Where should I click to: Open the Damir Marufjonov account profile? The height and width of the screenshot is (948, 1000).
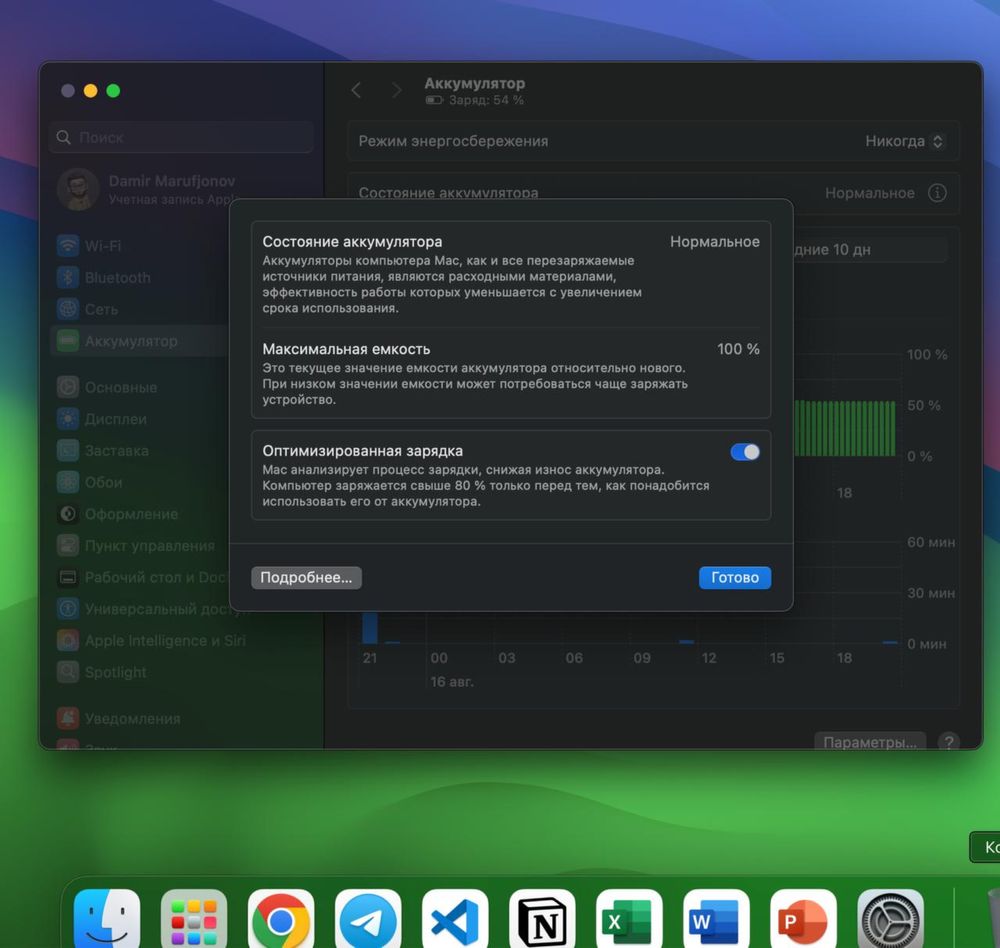(x=147, y=189)
